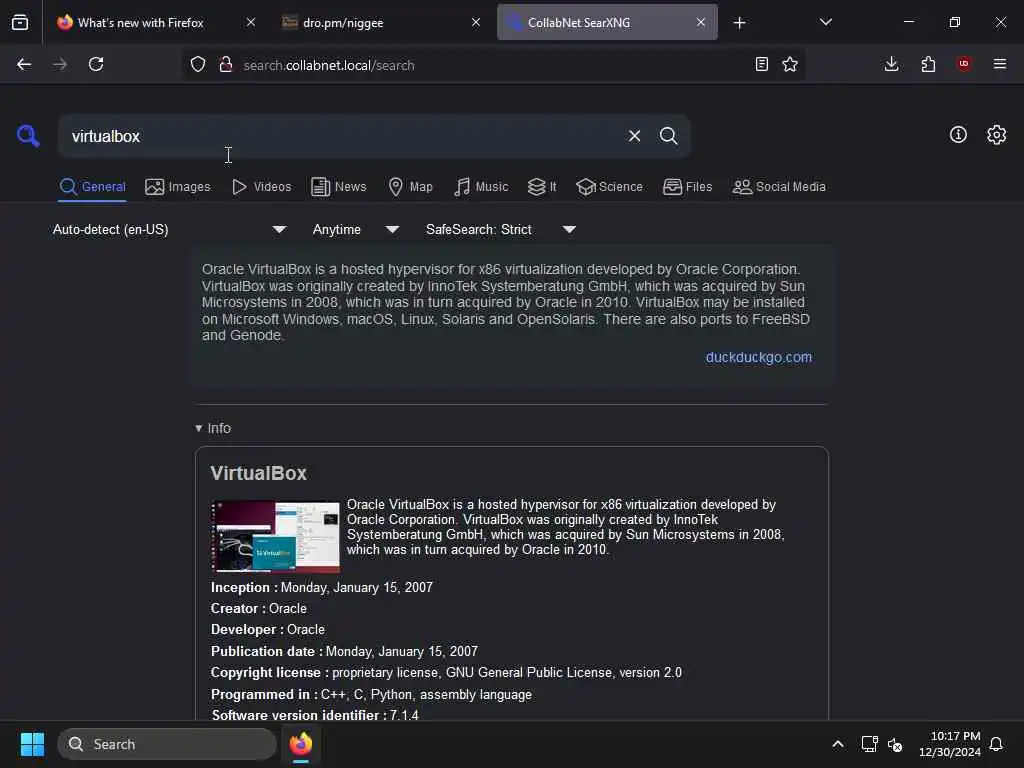
Task: Click the URL address bar
Action: pyautogui.click(x=493, y=65)
